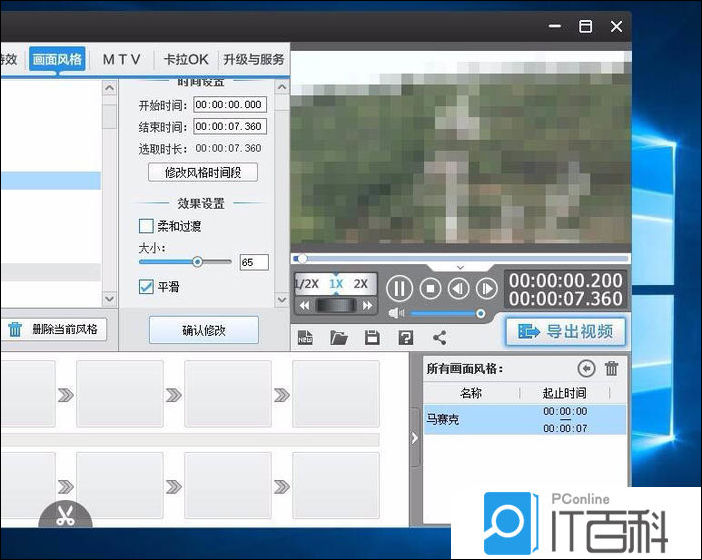Image resolution: width=702 pixels, height=560 pixels.
Task: Delete style using trash icon in list header
Action: click(x=611, y=368)
